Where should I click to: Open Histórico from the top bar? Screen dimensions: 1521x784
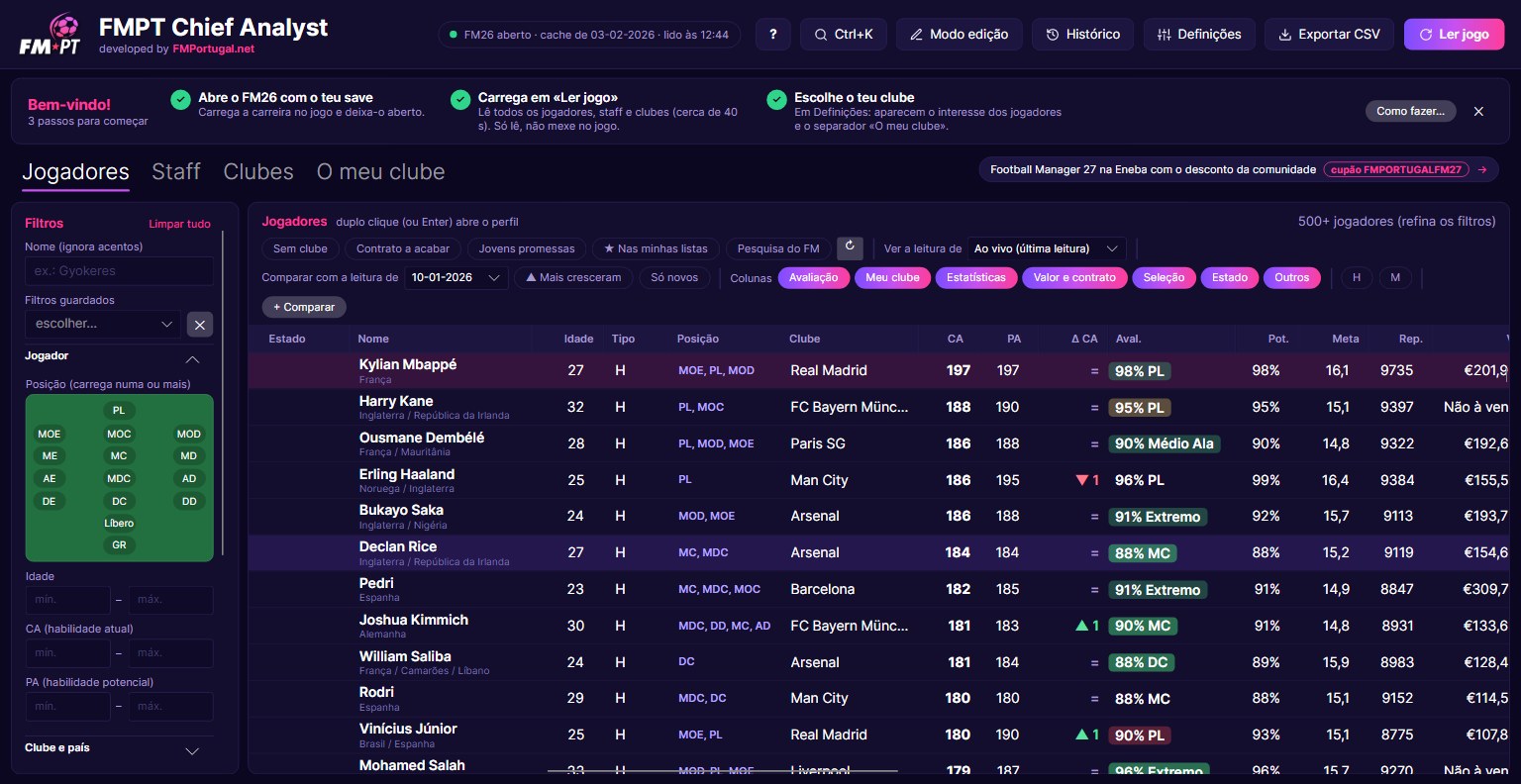pyautogui.click(x=1082, y=35)
